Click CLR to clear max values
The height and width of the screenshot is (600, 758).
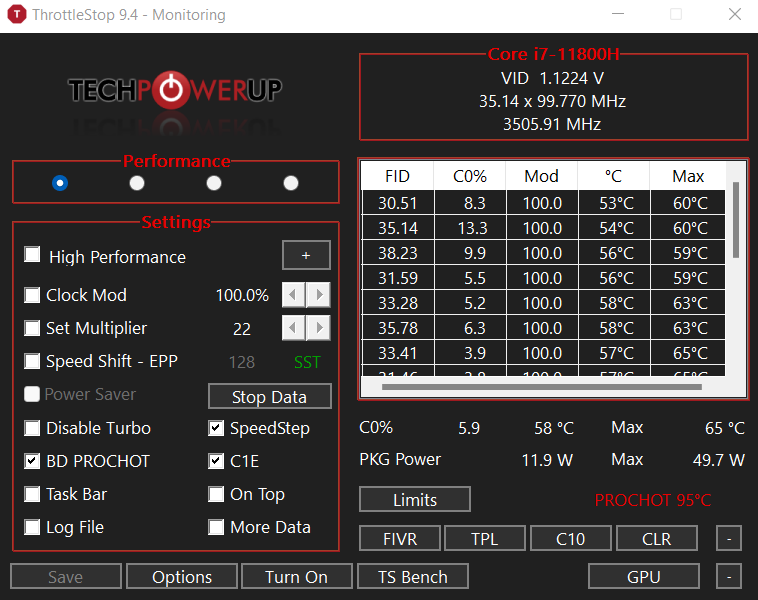(656, 539)
